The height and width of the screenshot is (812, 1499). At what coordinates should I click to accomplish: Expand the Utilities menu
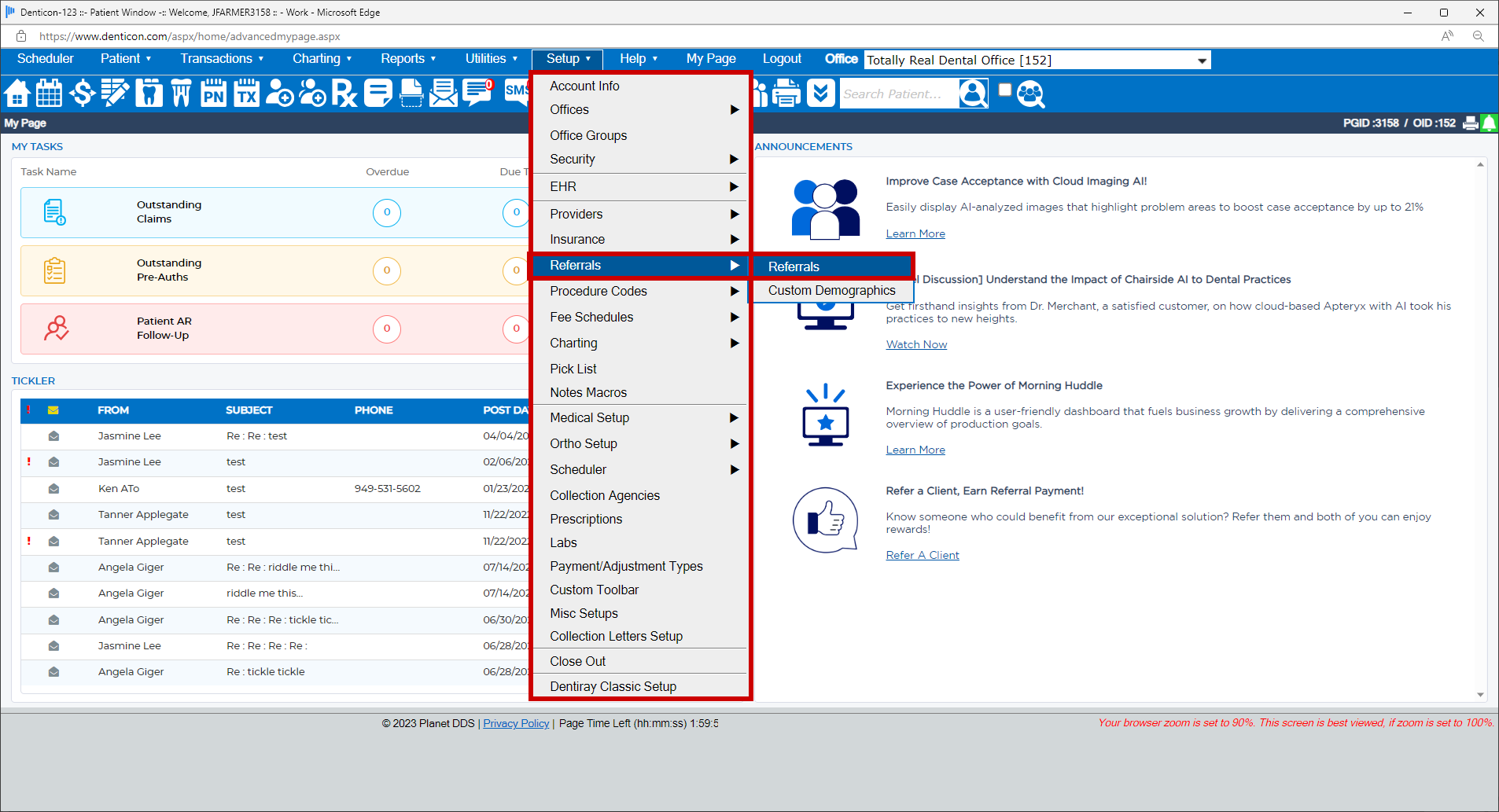point(492,59)
